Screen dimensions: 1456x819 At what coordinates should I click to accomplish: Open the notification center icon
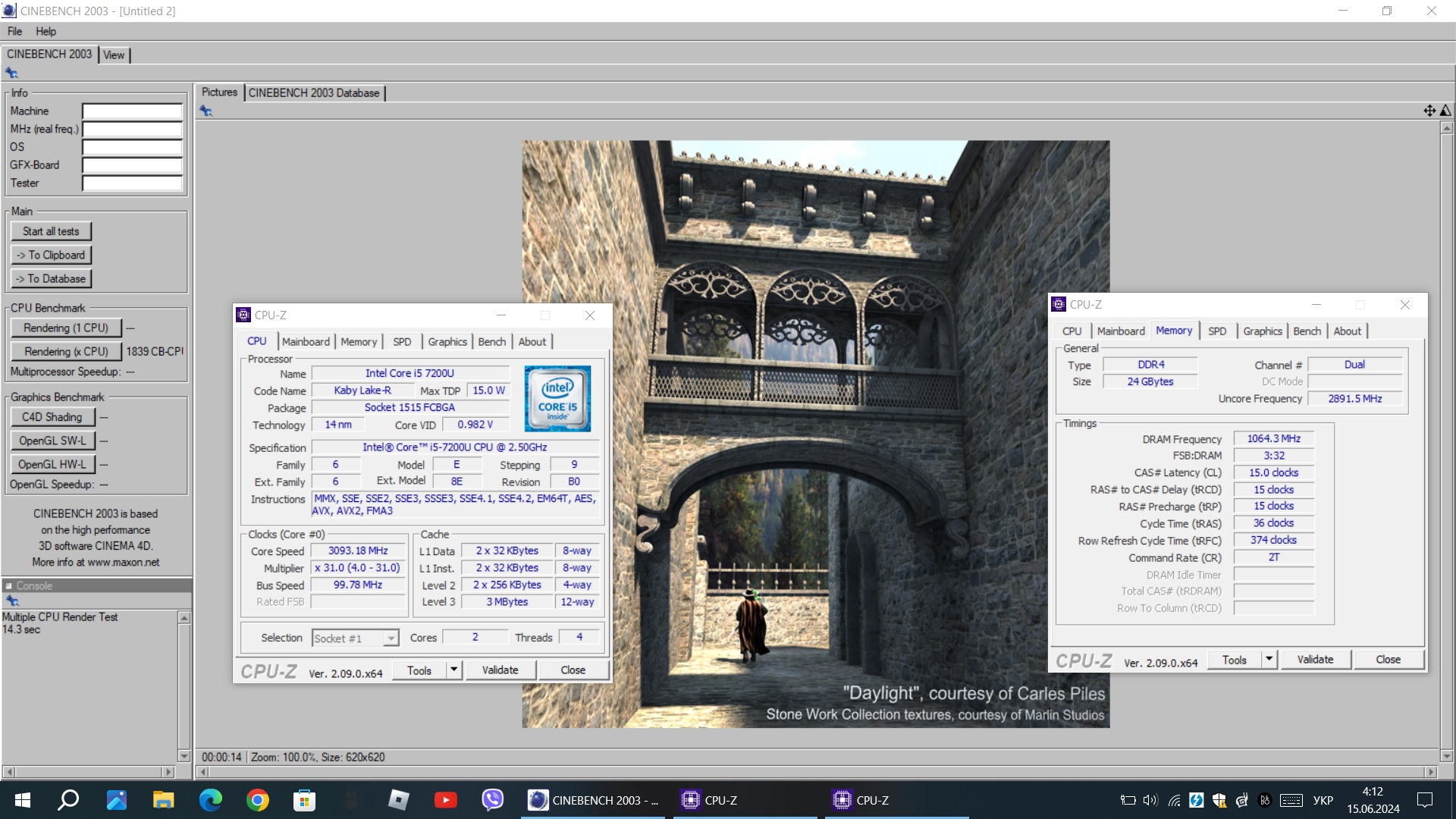1425,800
